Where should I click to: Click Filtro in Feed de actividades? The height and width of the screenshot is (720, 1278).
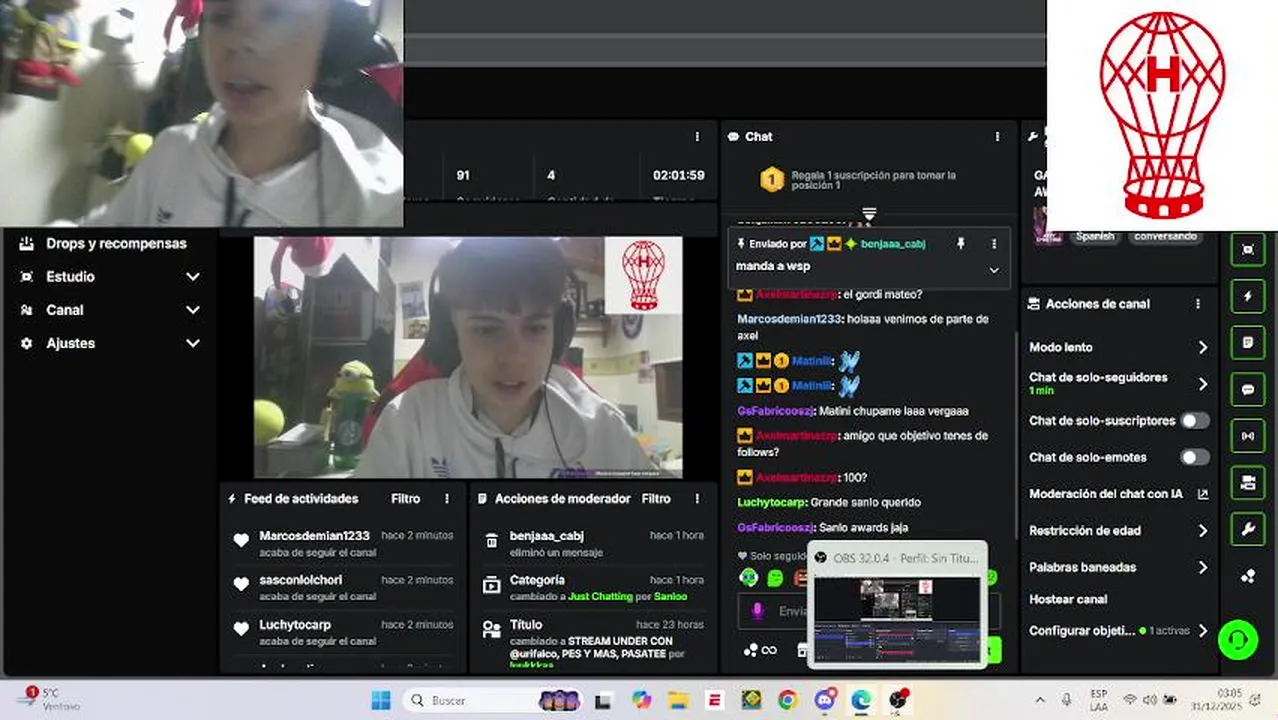point(405,498)
